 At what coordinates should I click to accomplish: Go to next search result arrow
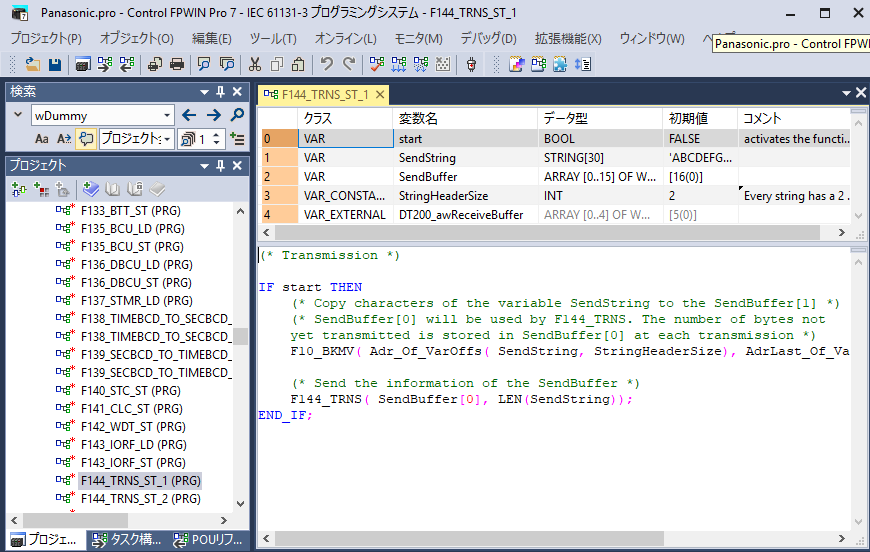(x=213, y=115)
